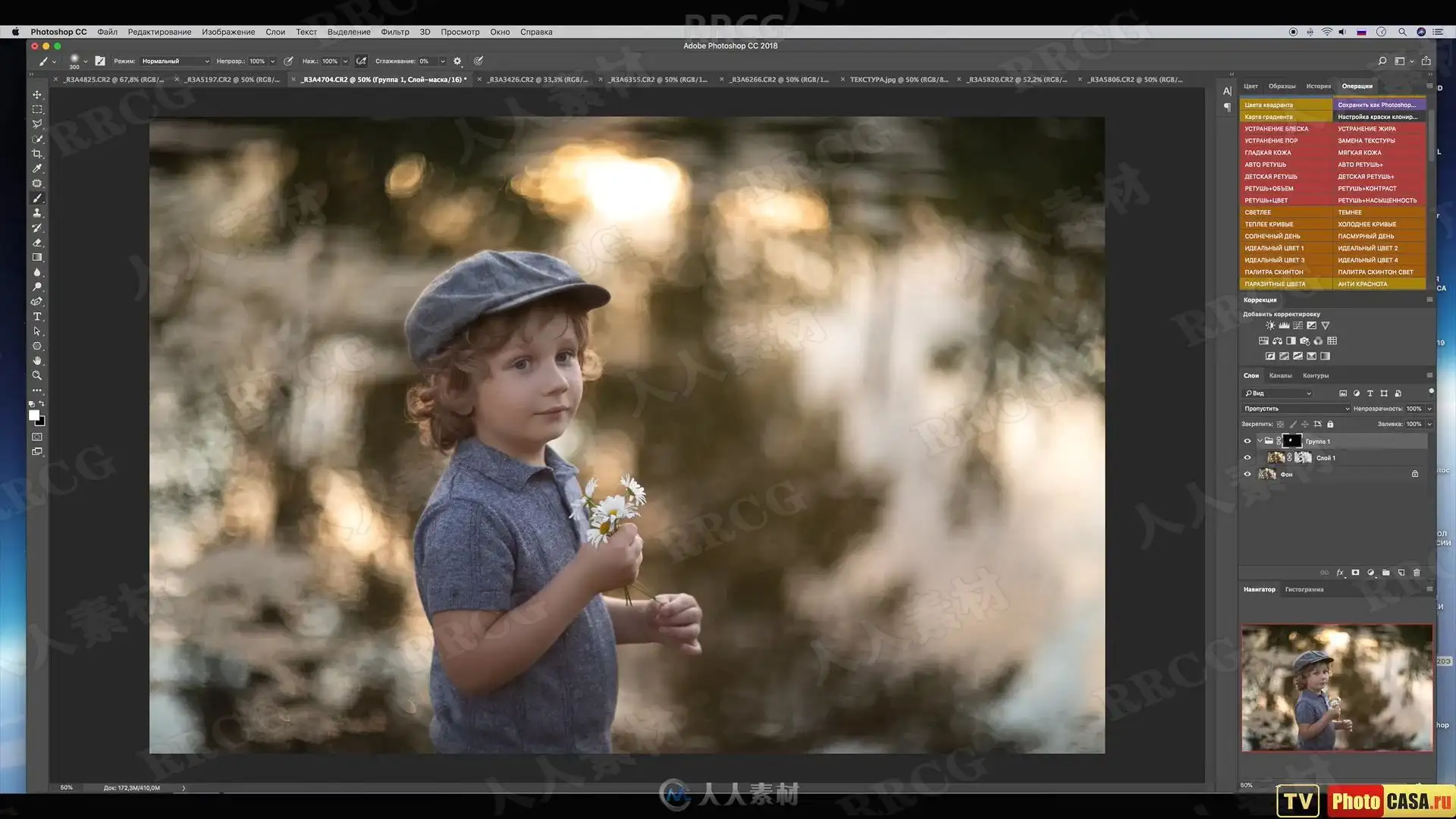Select the Type tool
Screen dimensions: 1456x819
coord(36,316)
